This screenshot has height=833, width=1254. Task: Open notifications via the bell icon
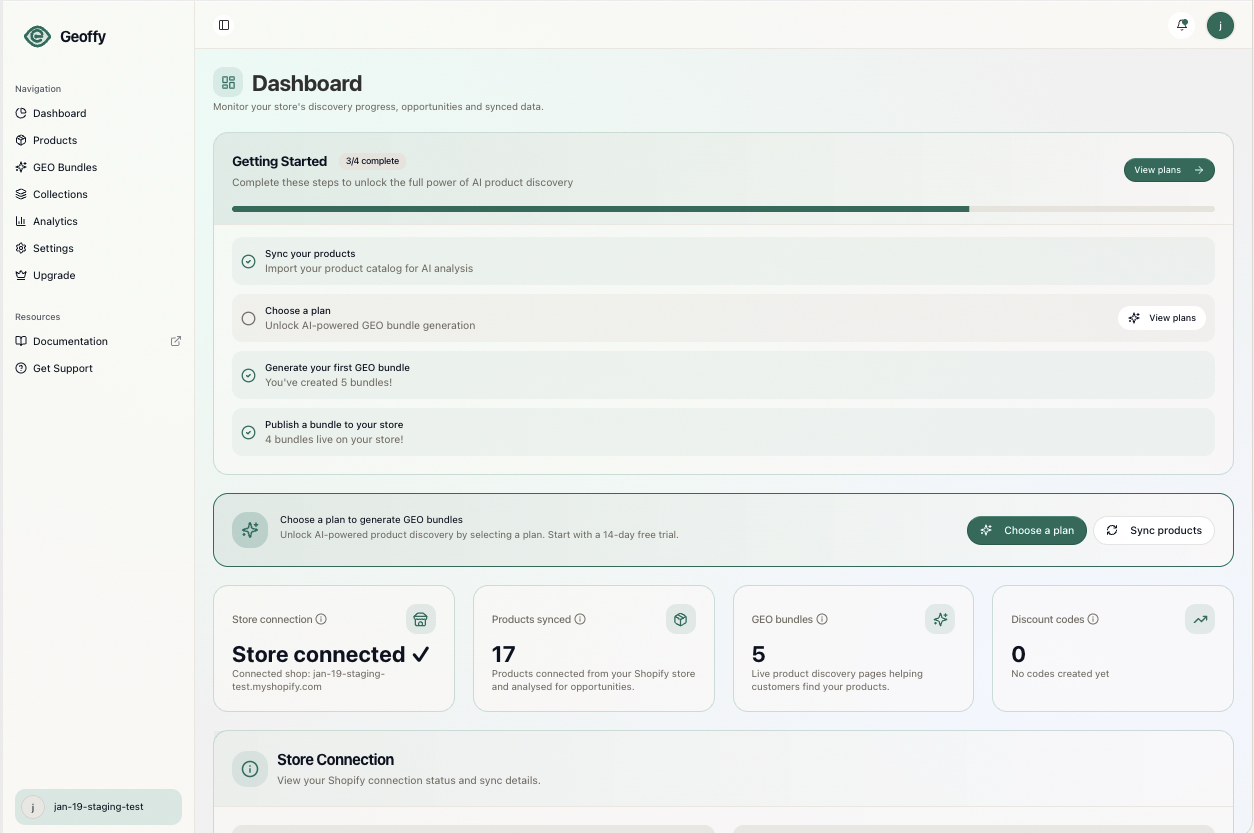click(x=1182, y=25)
